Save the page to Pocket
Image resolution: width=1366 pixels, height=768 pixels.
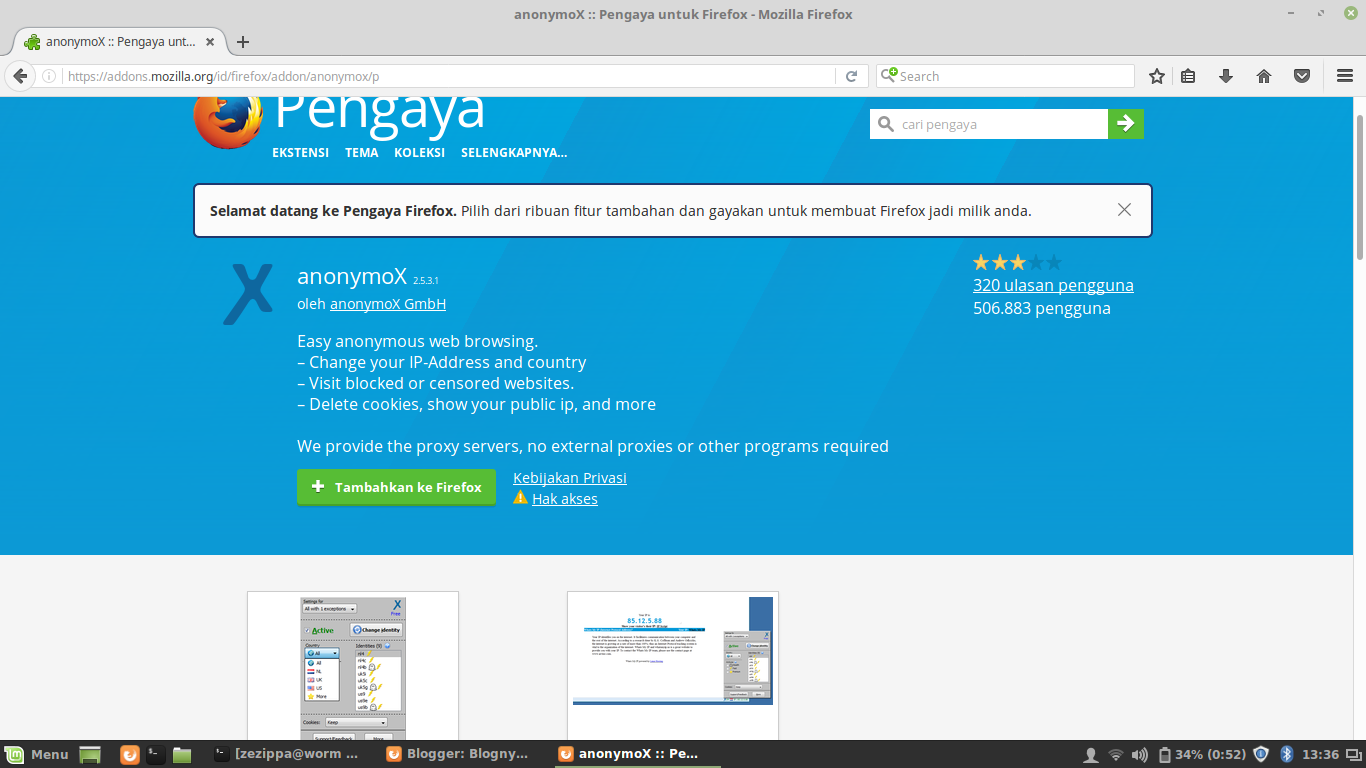click(1302, 76)
